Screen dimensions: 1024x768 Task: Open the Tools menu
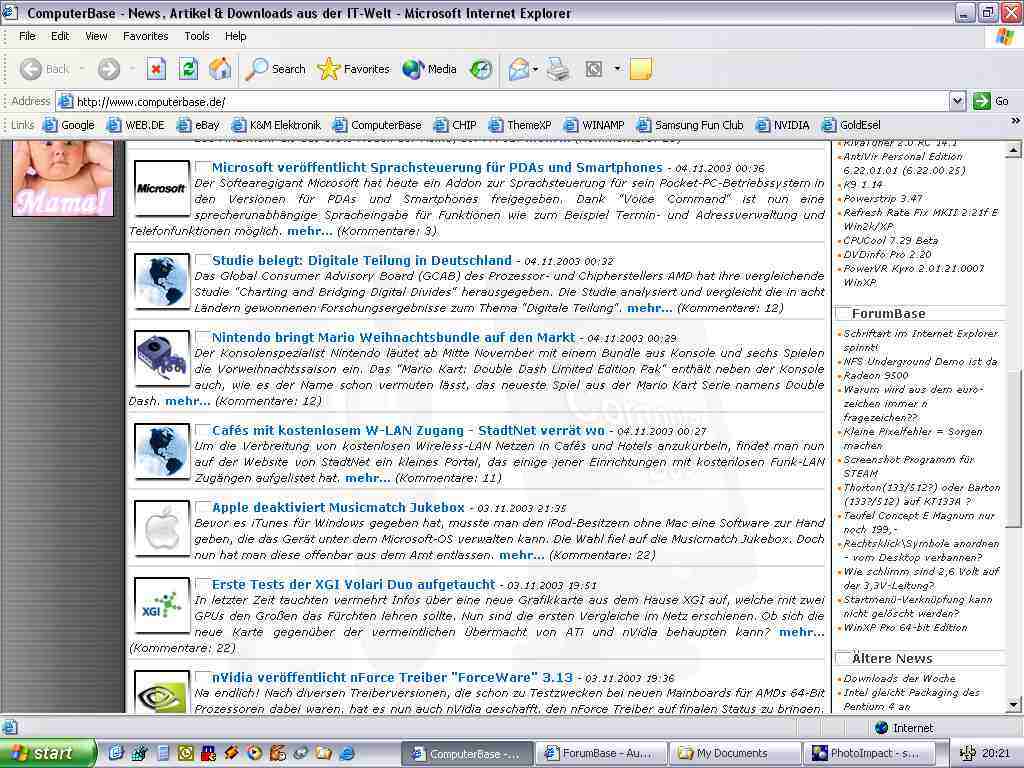(x=197, y=36)
